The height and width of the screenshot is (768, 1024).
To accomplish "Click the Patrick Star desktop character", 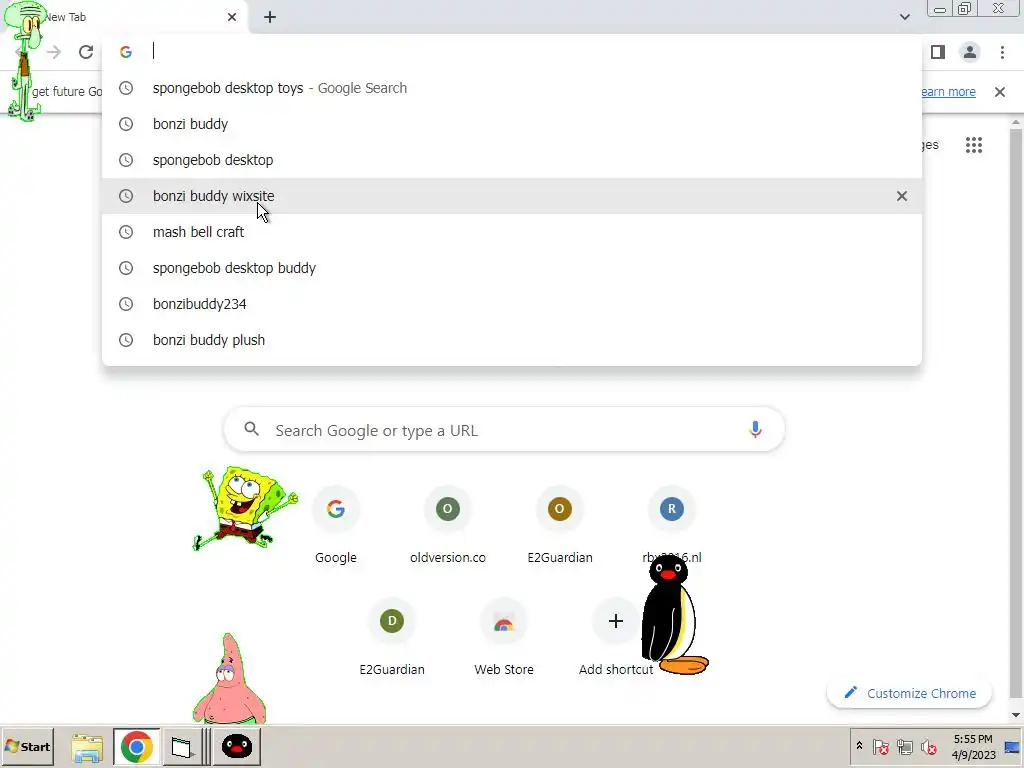I will 229,679.
